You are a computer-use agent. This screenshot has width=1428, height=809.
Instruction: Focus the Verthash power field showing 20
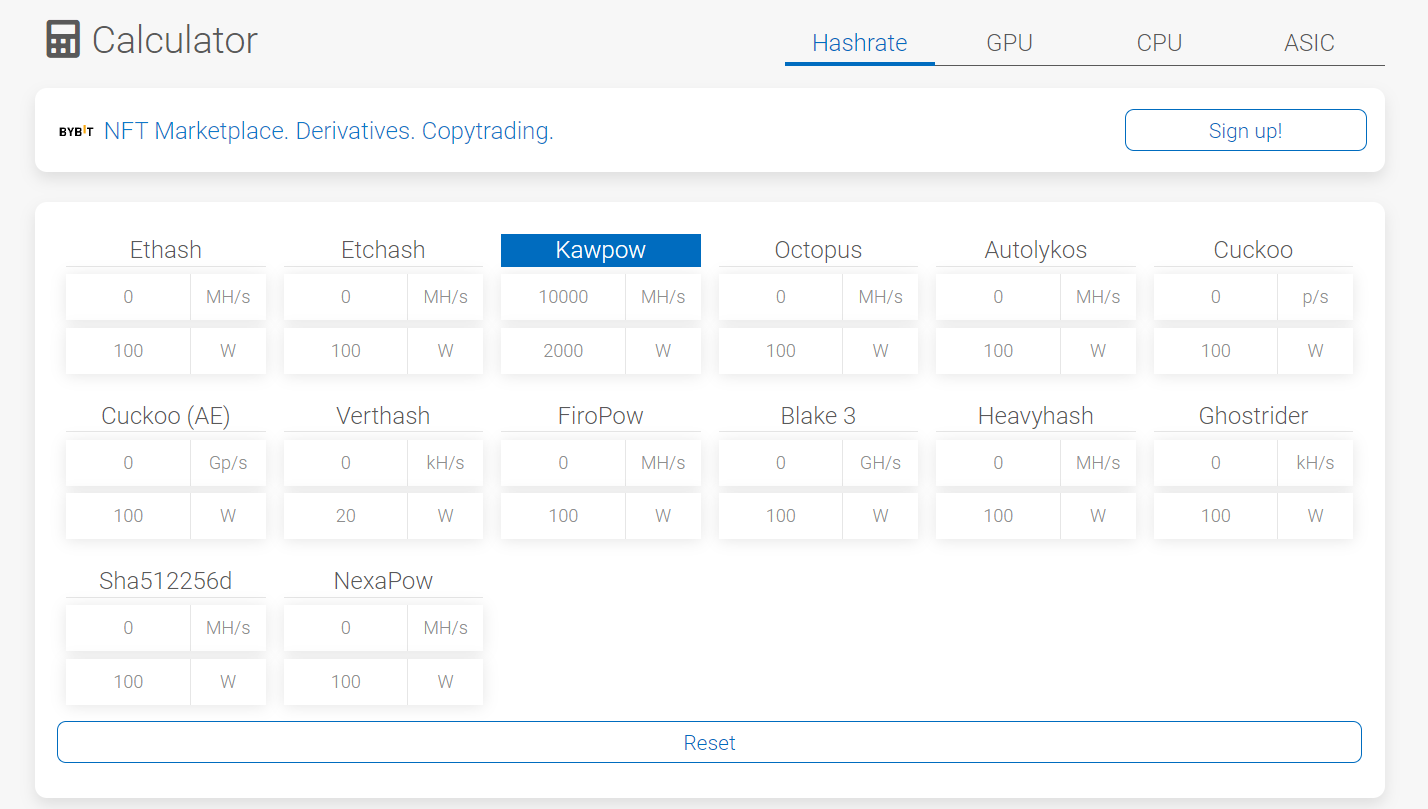pos(346,516)
